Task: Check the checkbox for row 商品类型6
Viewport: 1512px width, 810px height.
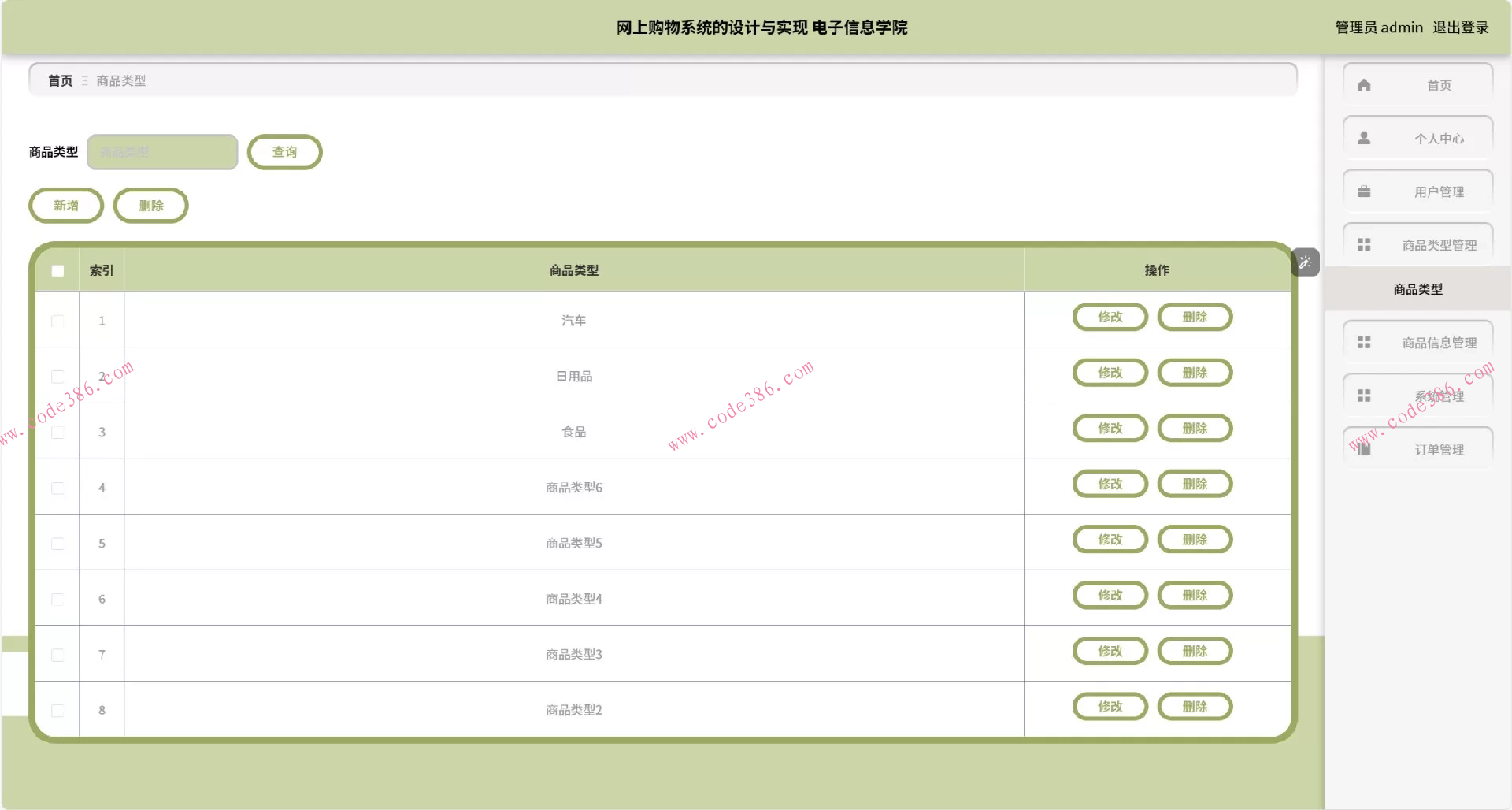Action: coord(57,488)
